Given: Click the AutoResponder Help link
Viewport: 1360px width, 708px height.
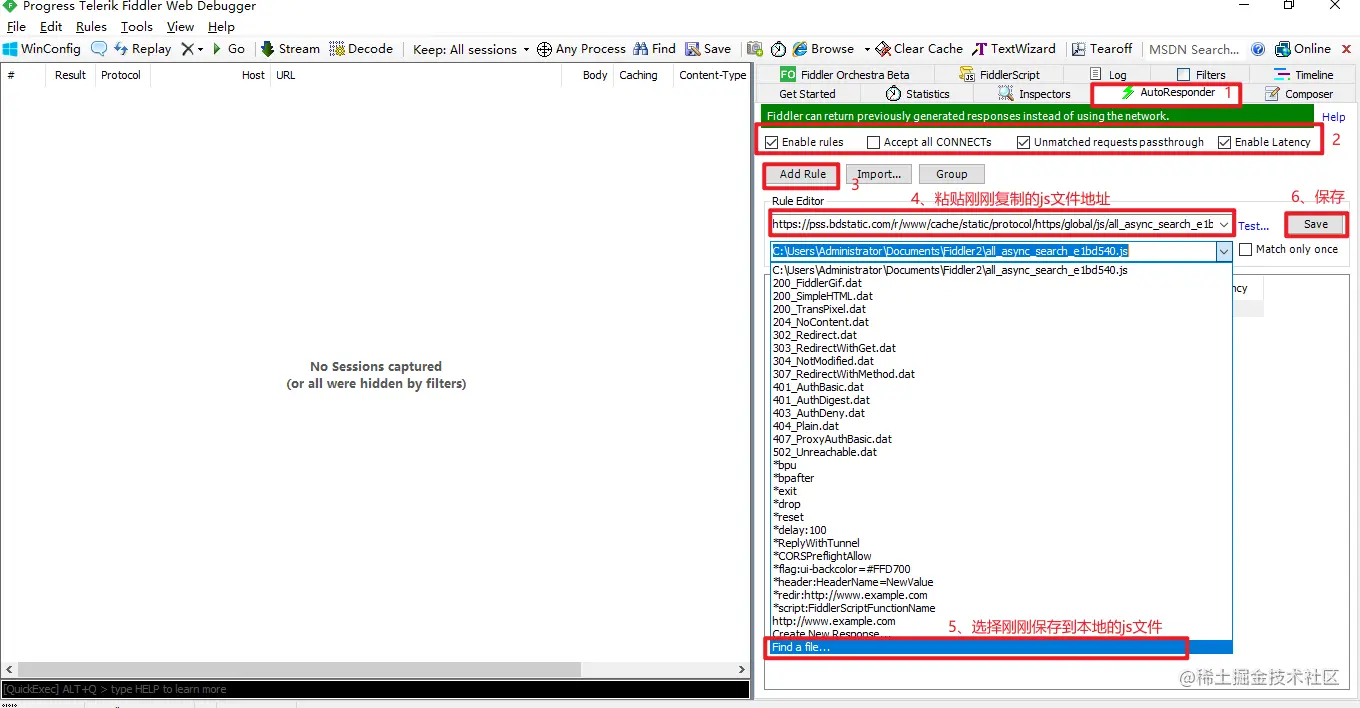Looking at the screenshot, I should point(1334,117).
